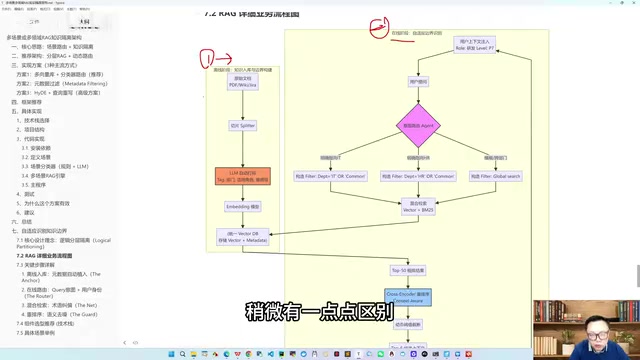Viewport: 640px width, 360px height.
Task: Open File Explorer from the taskbar
Action: coord(194,354)
